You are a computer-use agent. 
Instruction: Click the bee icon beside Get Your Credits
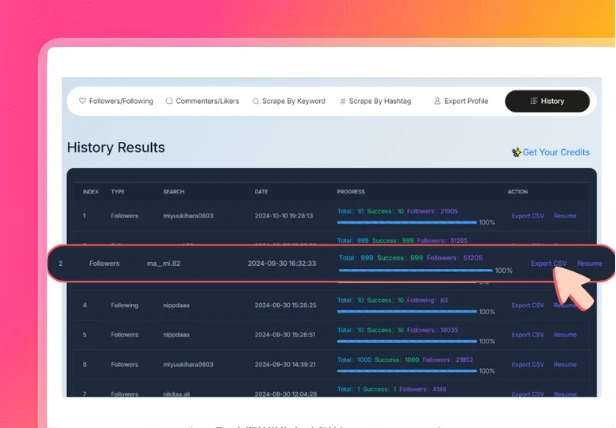[x=516, y=153]
